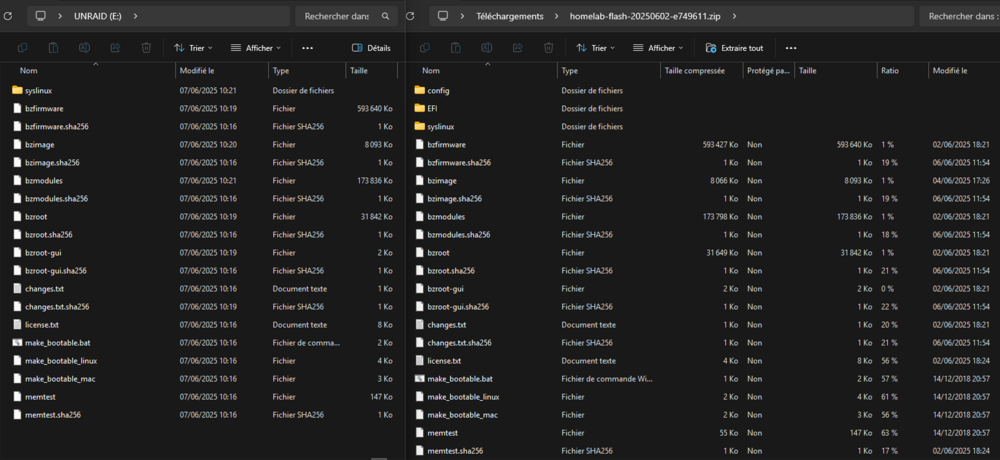Click the paste clipboard icon in left toolbar
The image size is (1000, 460).
coord(54,48)
